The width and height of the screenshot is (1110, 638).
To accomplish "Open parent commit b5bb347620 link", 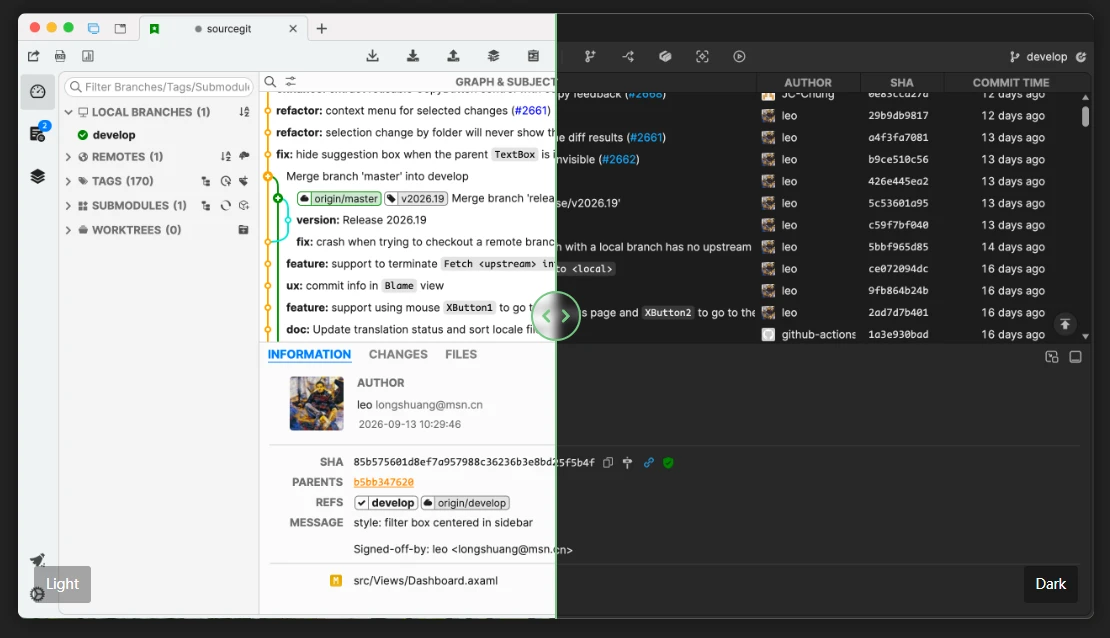I will pos(384,482).
